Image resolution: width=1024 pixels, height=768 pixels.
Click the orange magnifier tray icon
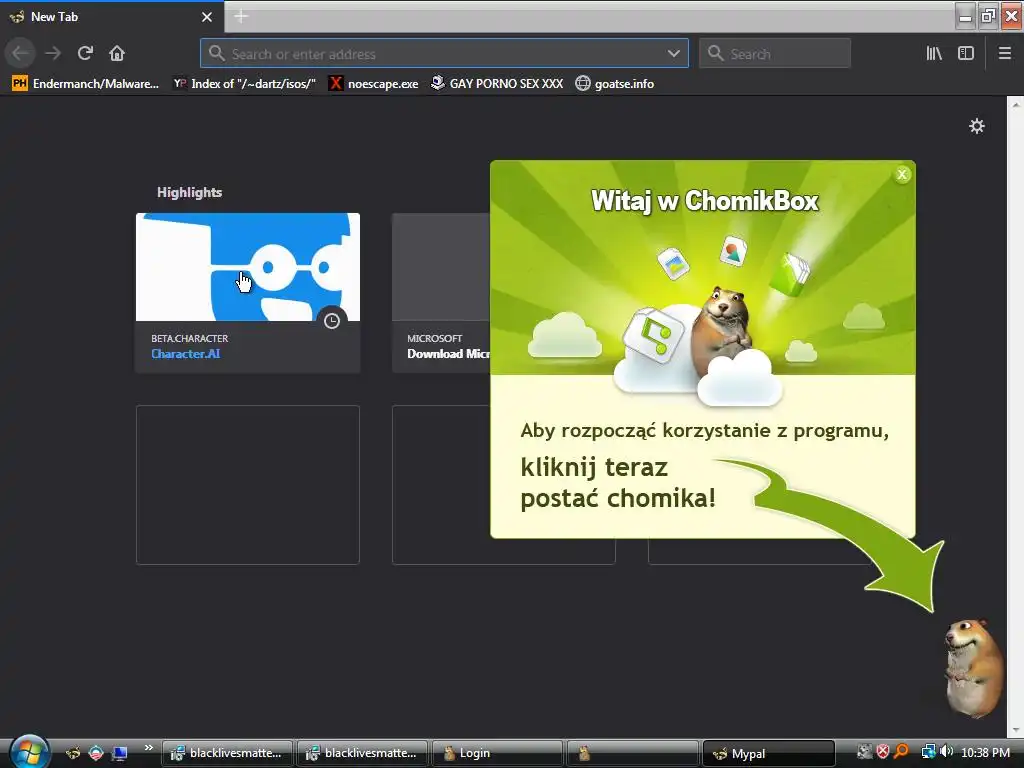[901, 752]
